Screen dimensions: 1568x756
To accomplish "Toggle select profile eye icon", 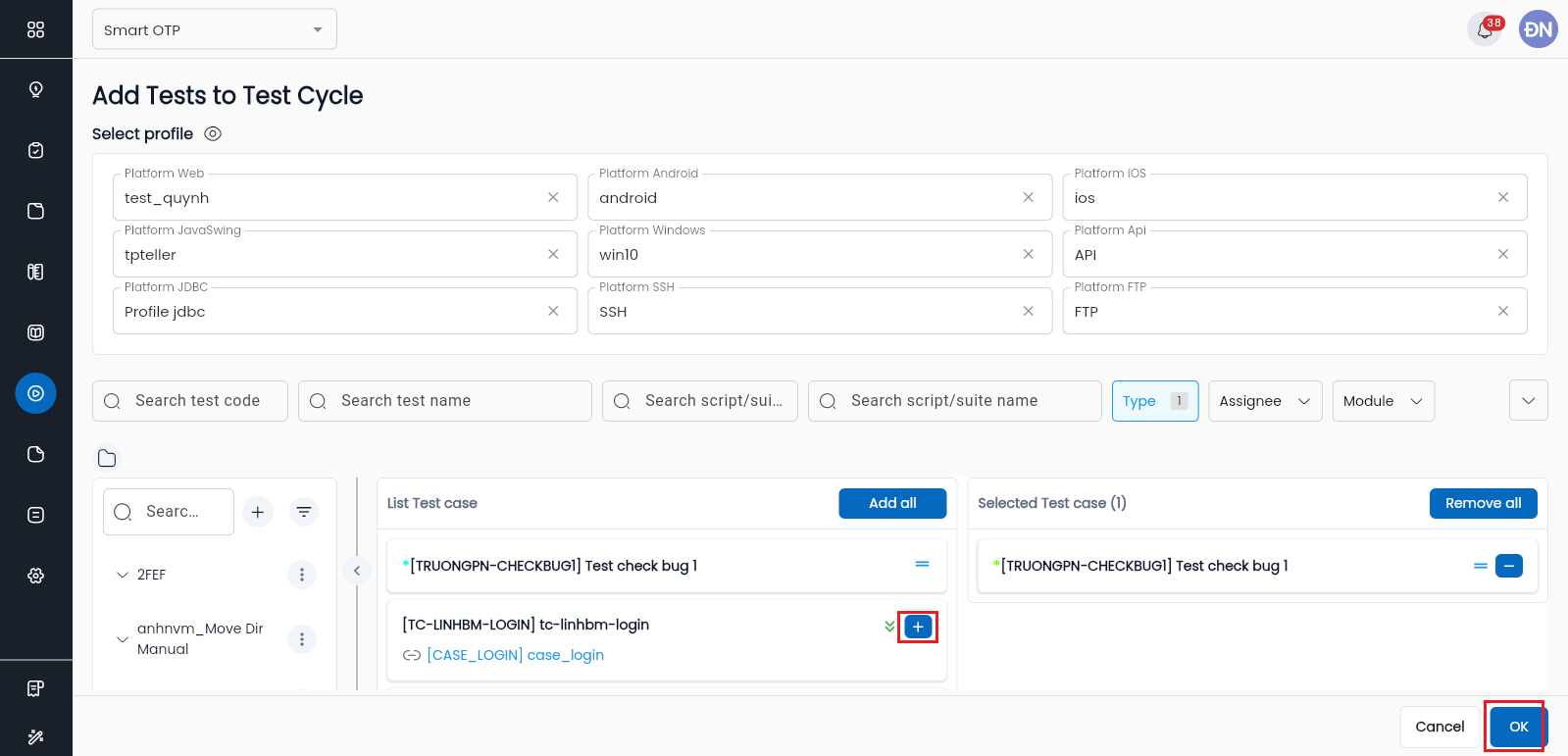I will coord(213,133).
